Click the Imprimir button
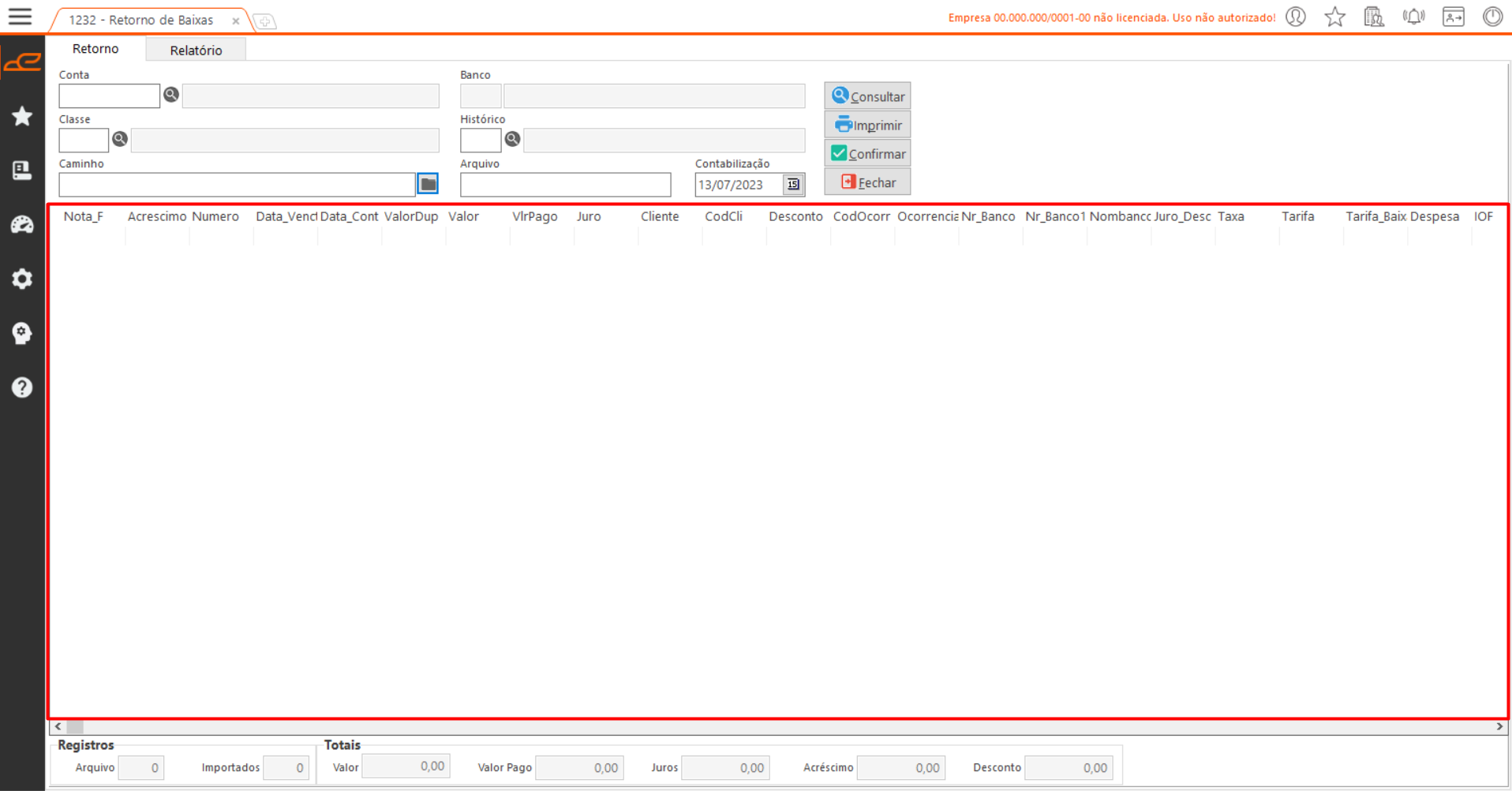The width and height of the screenshot is (1512, 791). (867, 126)
